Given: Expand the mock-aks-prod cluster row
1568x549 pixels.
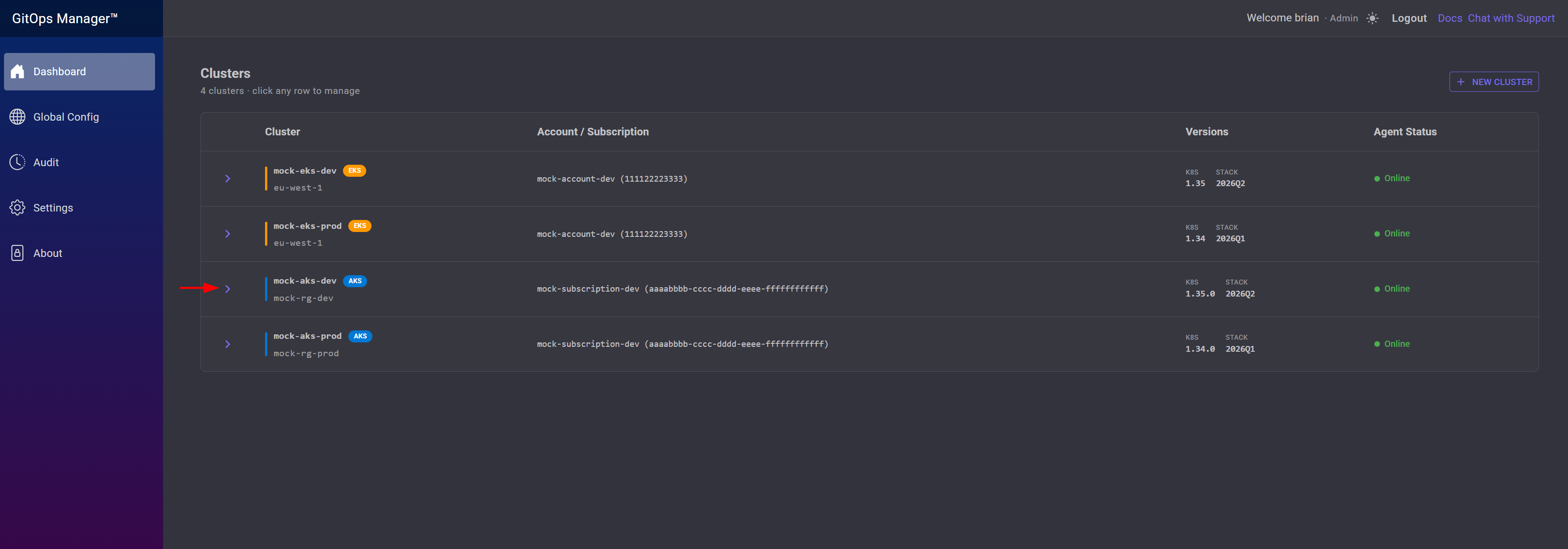Looking at the screenshot, I should (228, 345).
